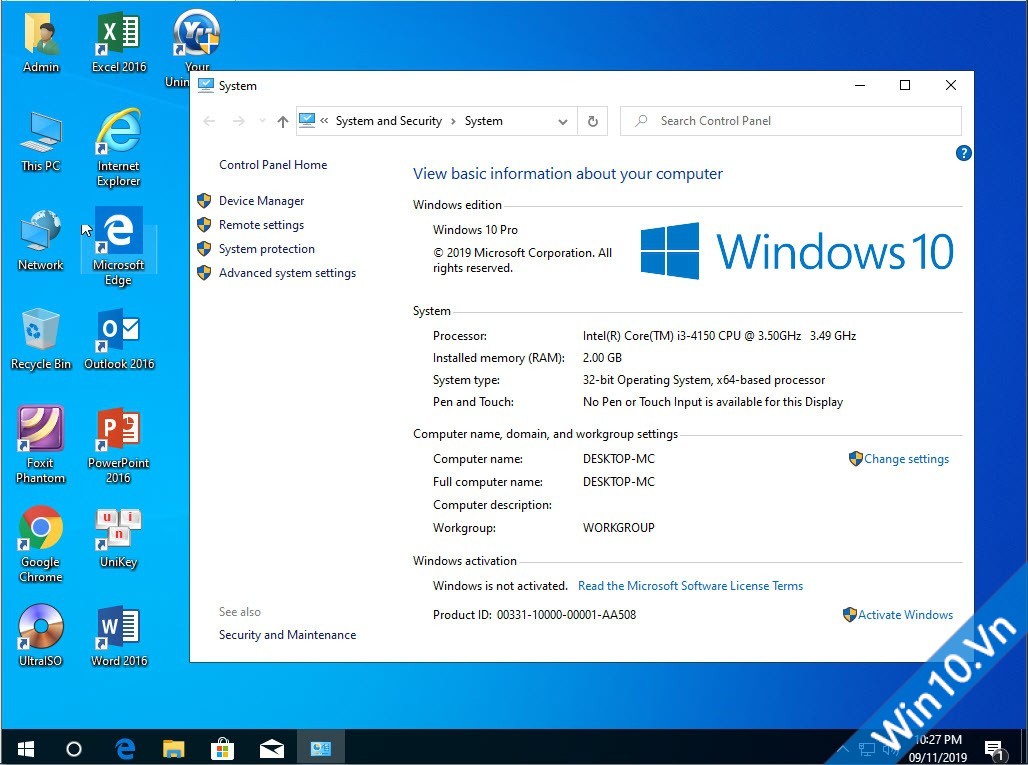Maximize the System window
Image resolution: width=1028 pixels, height=765 pixels.
point(905,85)
